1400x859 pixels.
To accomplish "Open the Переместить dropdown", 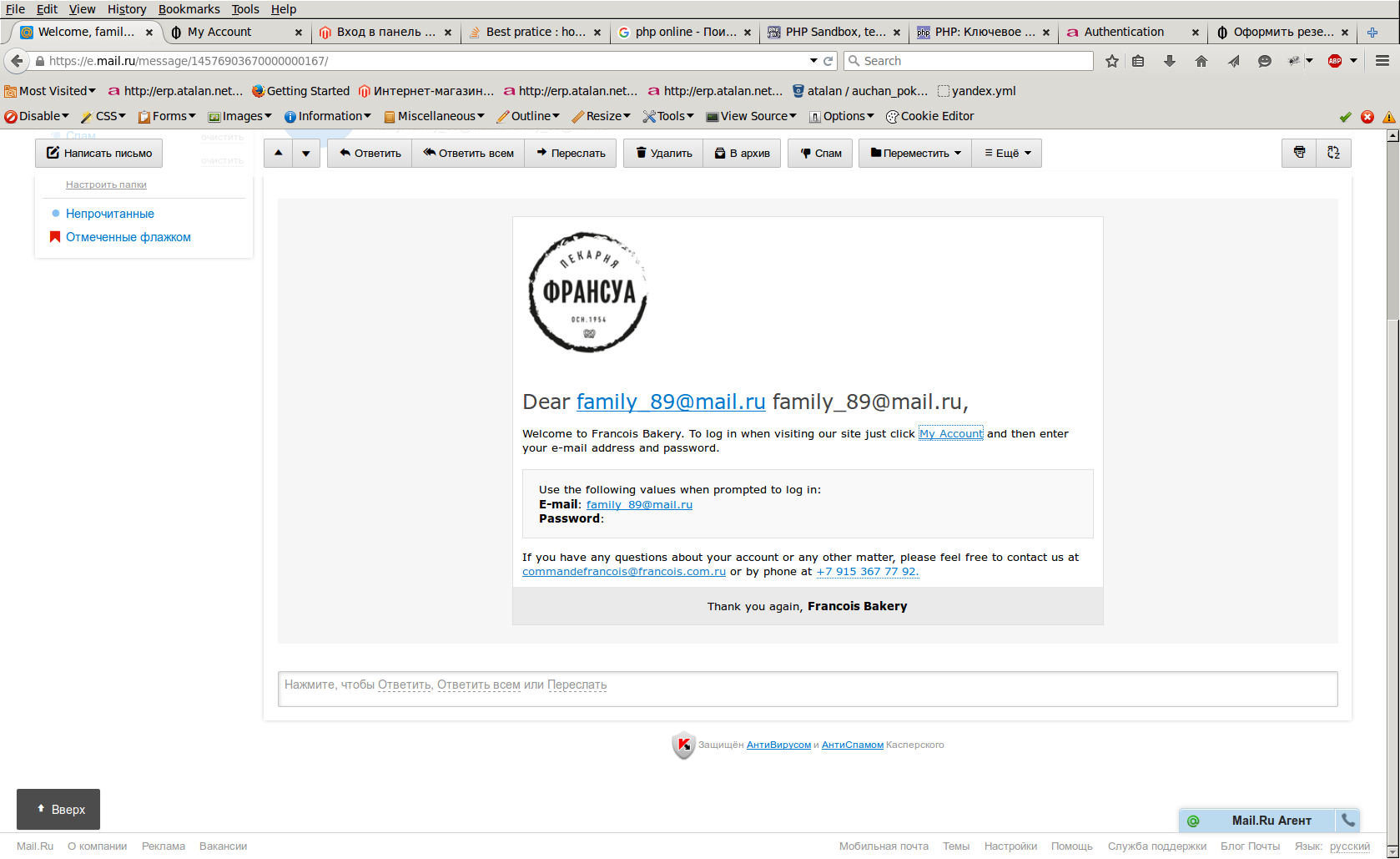I will [x=915, y=153].
